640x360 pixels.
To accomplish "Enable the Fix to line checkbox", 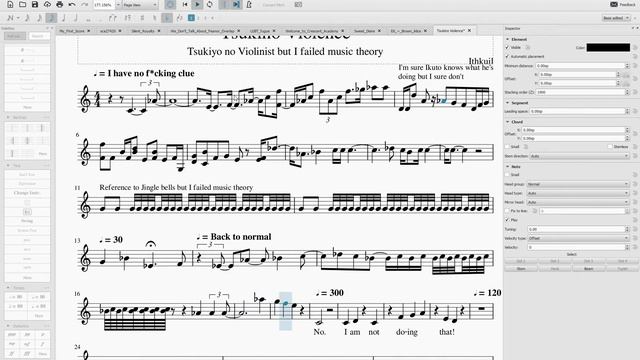I will (x=507, y=211).
